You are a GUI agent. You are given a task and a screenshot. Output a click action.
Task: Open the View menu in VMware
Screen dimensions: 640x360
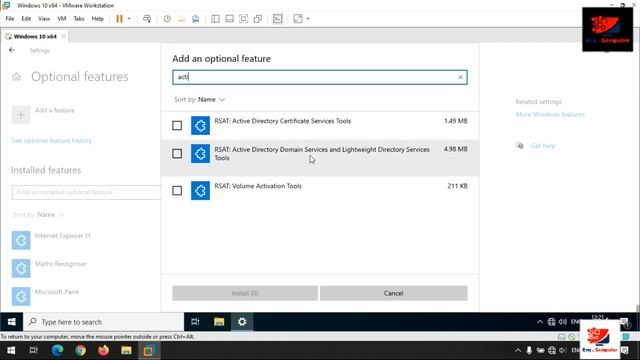coord(44,19)
